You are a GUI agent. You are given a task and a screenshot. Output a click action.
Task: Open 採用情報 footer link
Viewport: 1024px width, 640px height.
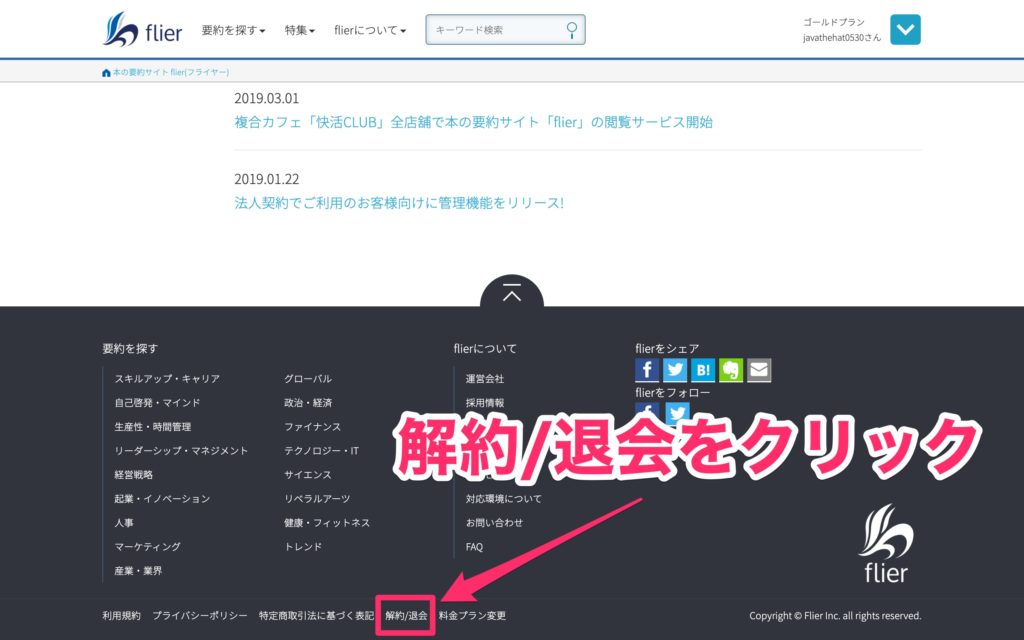(485, 403)
